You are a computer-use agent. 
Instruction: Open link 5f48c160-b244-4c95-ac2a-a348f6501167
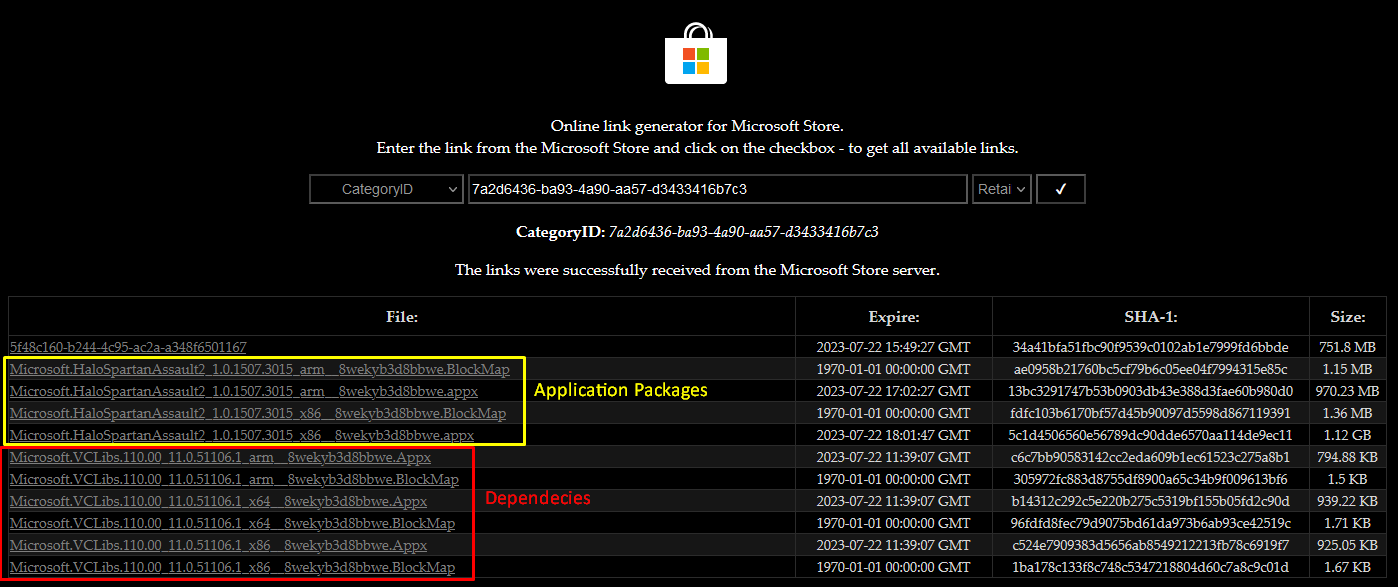128,347
